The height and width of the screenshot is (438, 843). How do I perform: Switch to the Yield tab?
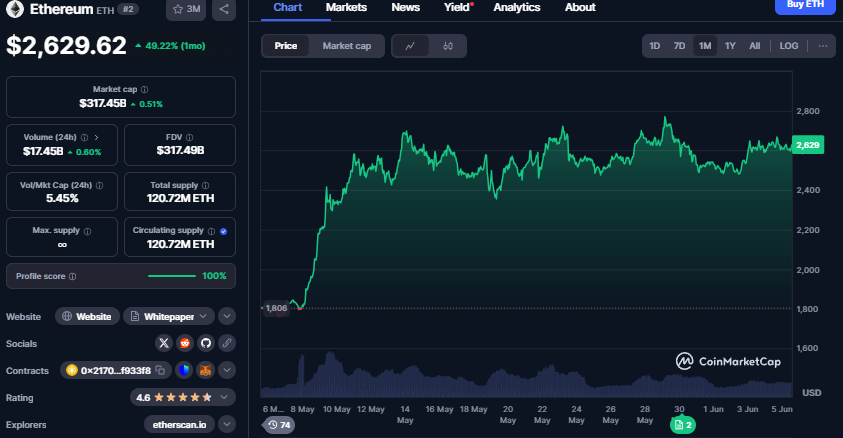pos(456,8)
